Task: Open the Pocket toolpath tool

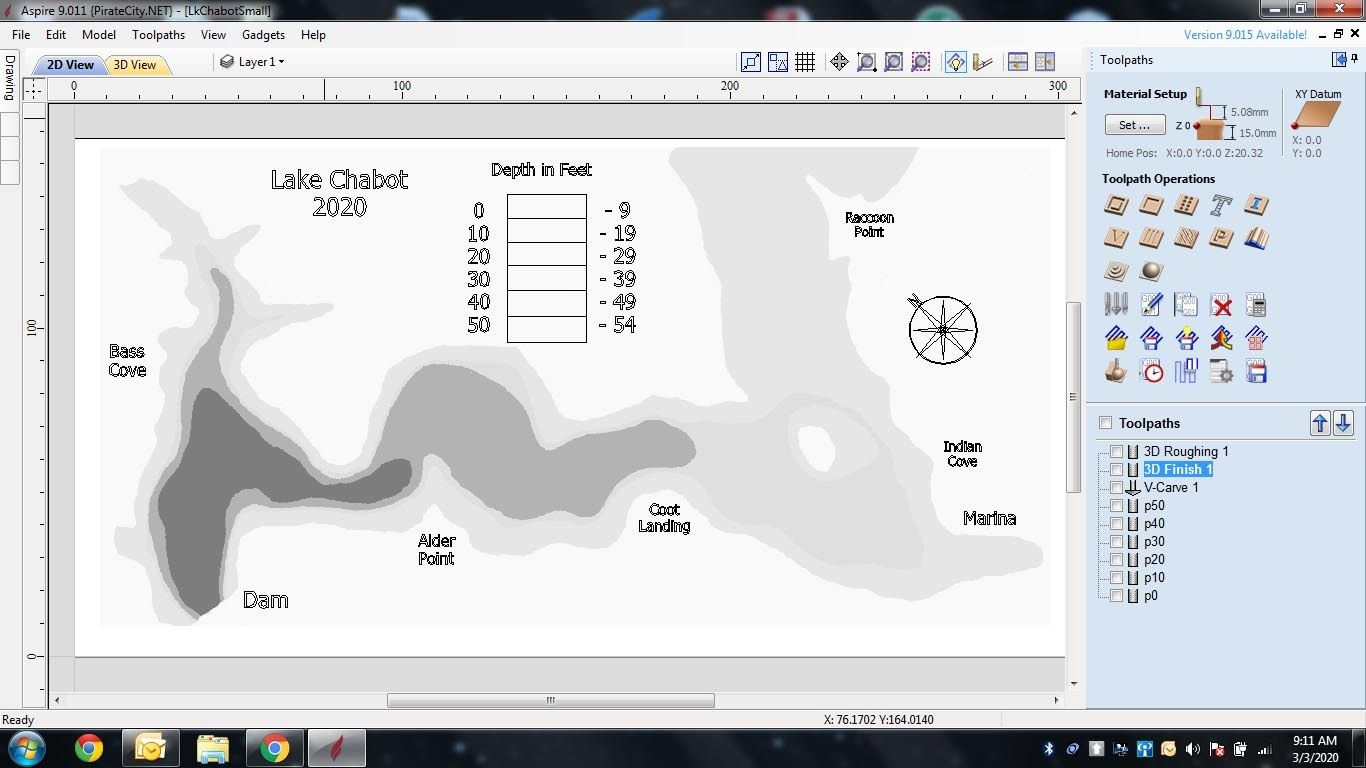Action: coord(1151,205)
